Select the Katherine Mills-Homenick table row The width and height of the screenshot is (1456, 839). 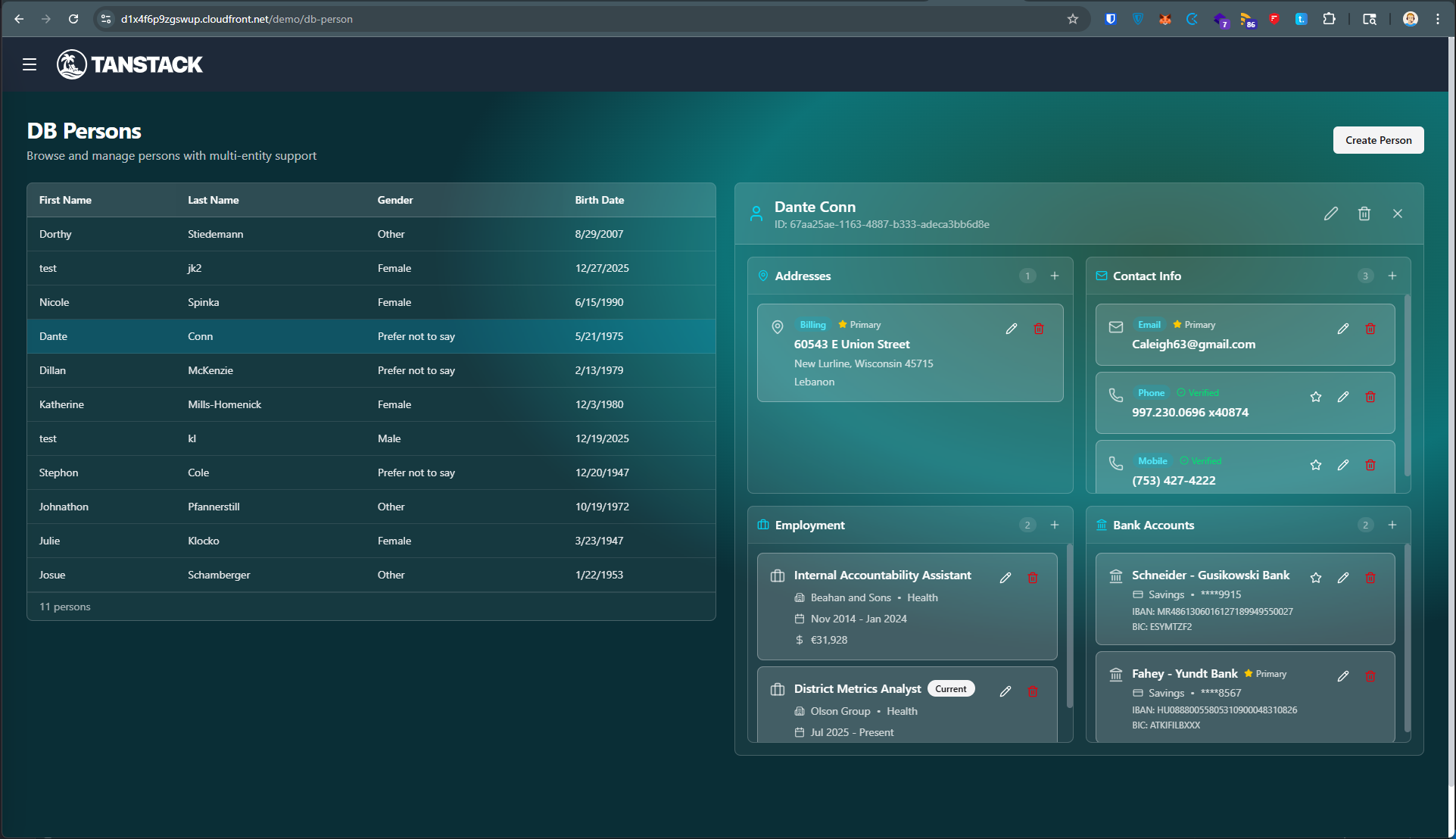pyautogui.click(x=303, y=404)
